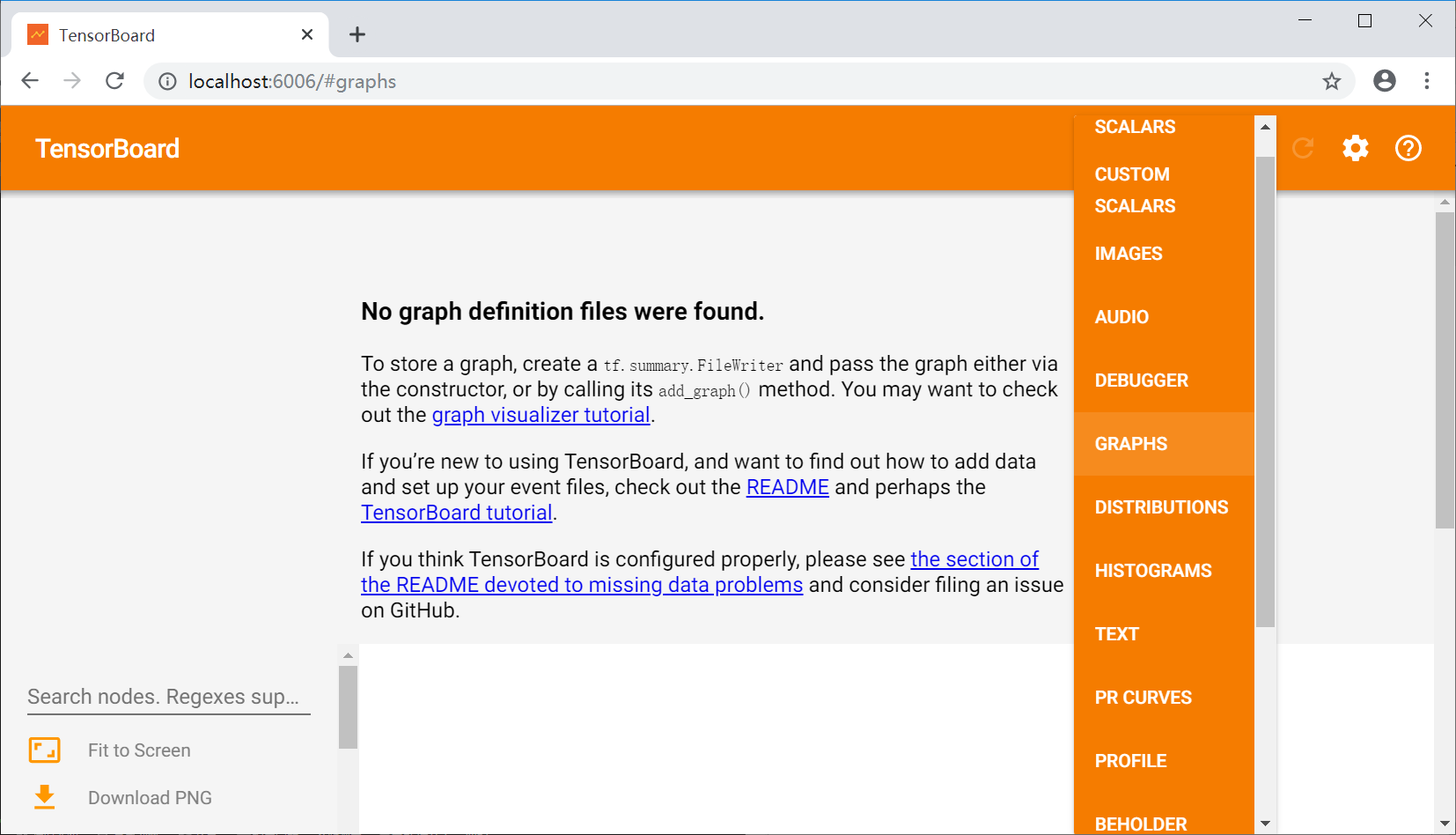Viewport: 1456px width, 835px height.
Task: Reload the page in the browser
Action: pyautogui.click(x=114, y=81)
